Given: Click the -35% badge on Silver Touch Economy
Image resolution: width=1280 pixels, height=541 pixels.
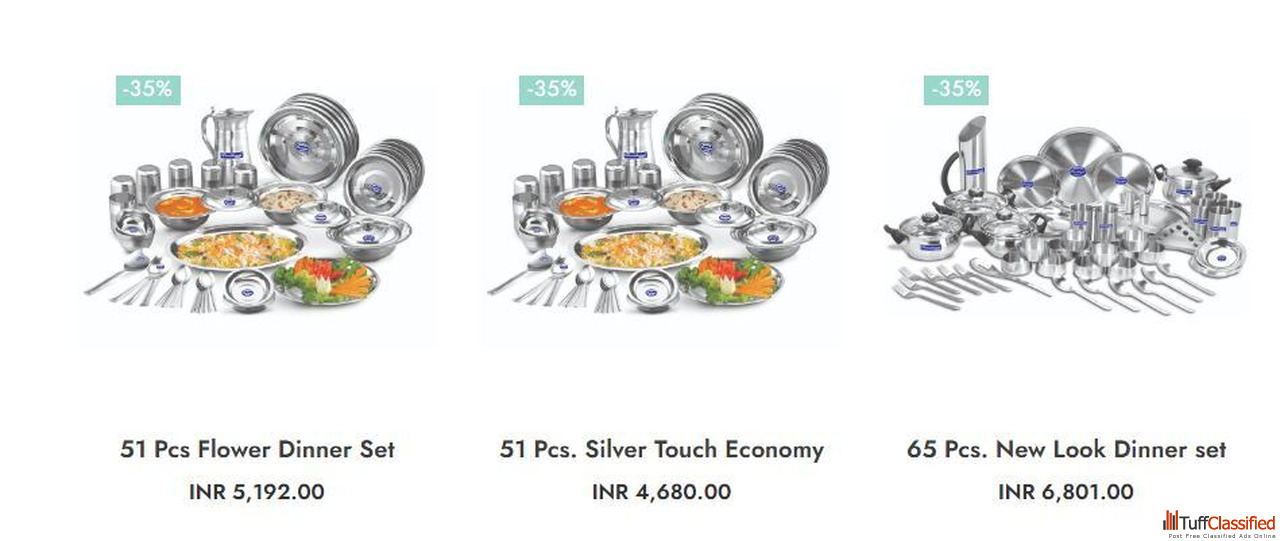Looking at the screenshot, I should 551,88.
